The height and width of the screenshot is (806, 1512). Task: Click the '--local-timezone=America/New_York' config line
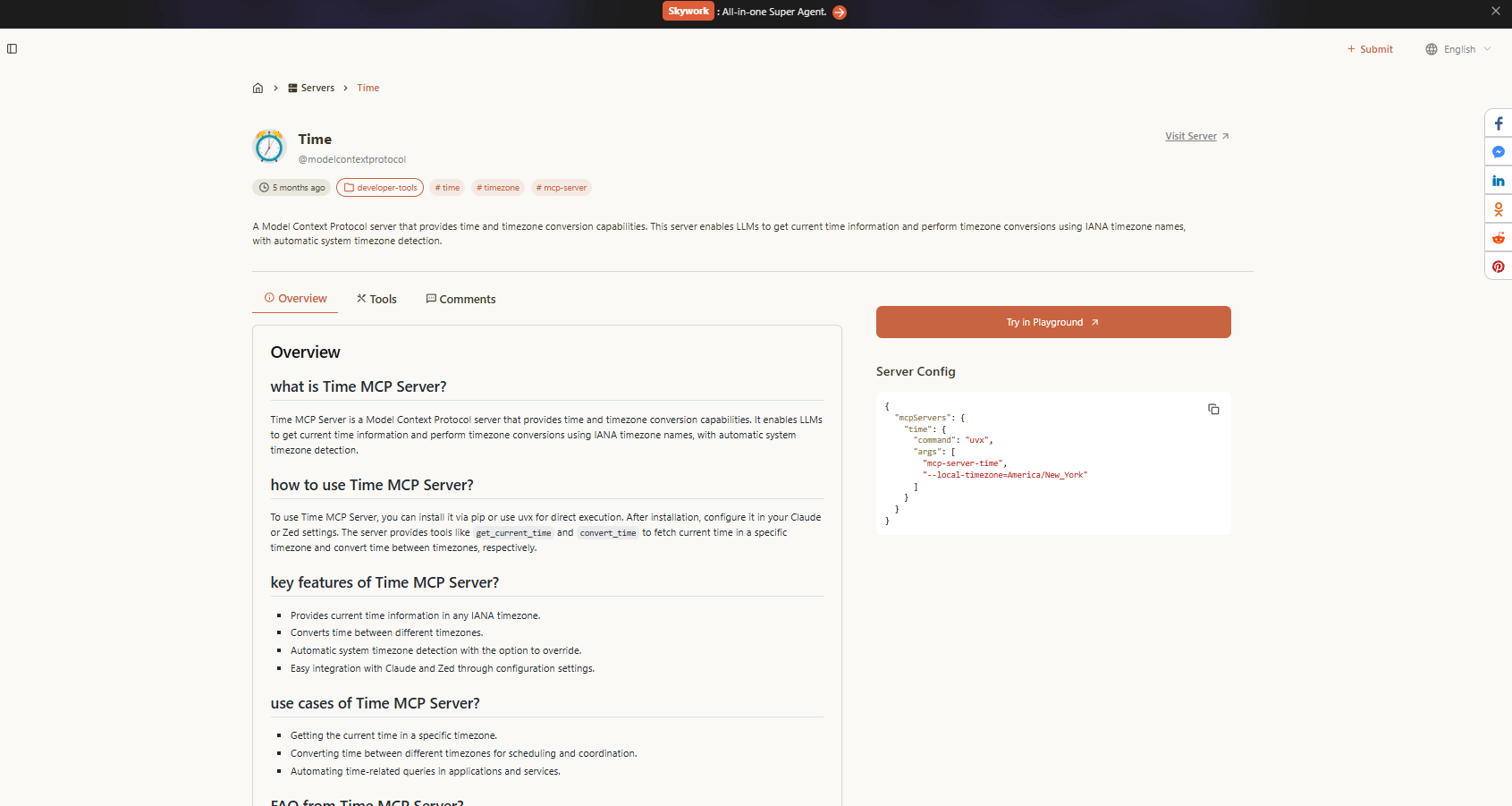point(1005,475)
